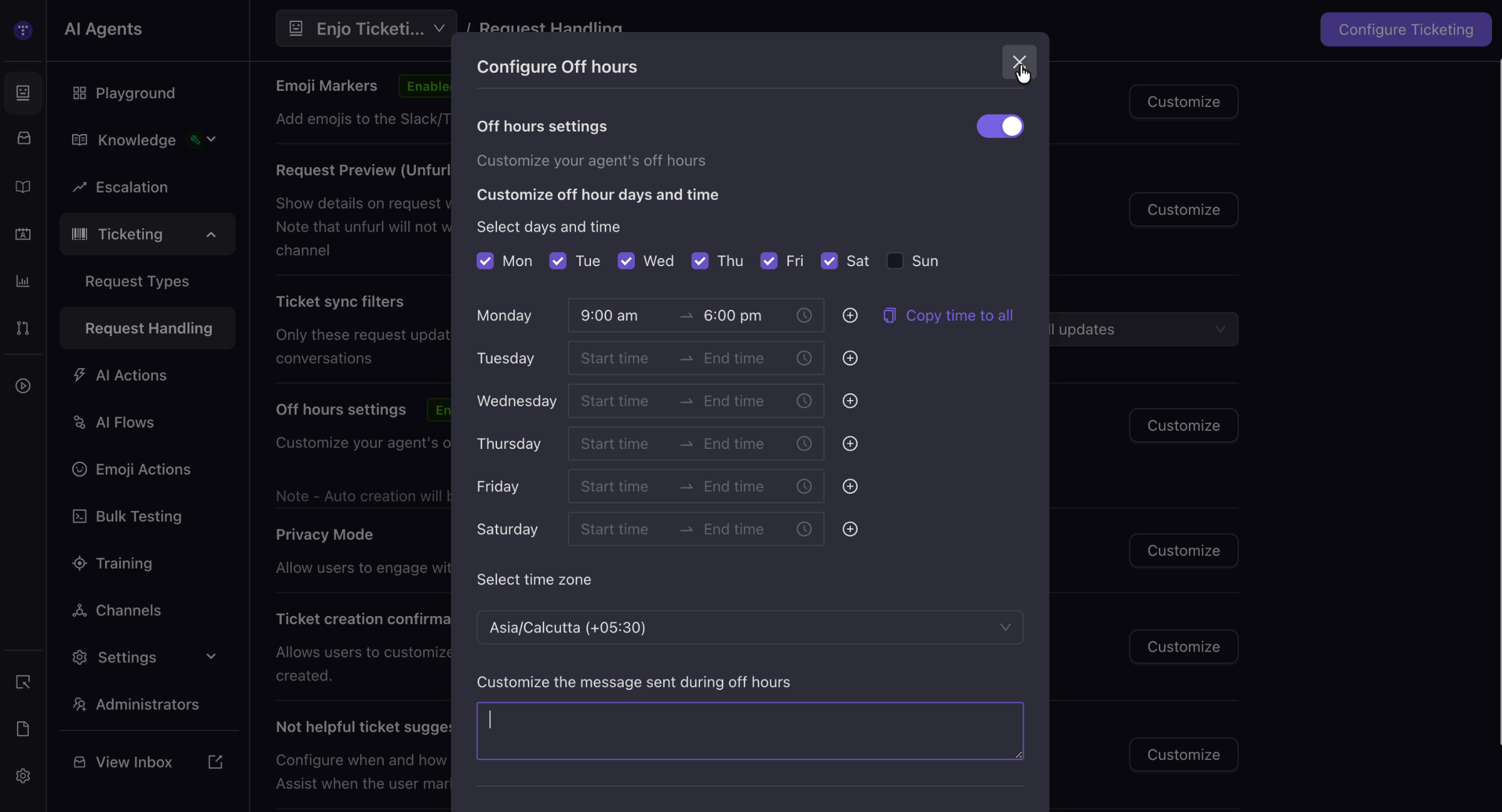
Task: Add a time range for Saturday
Action: coord(850,529)
